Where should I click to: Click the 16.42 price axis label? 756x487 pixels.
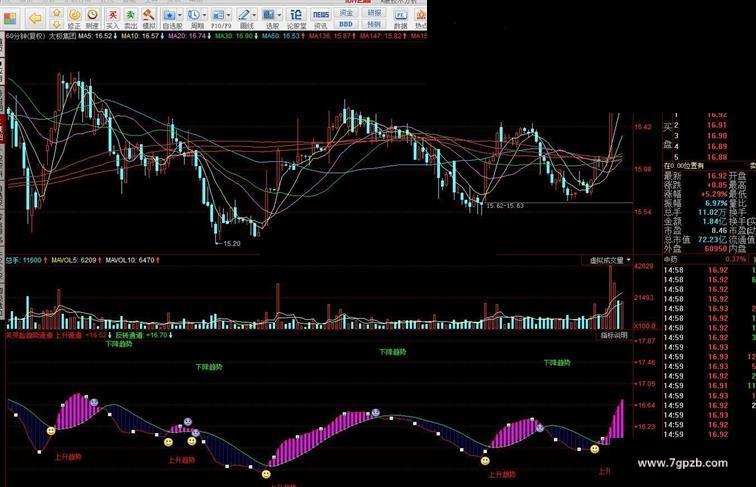642,127
